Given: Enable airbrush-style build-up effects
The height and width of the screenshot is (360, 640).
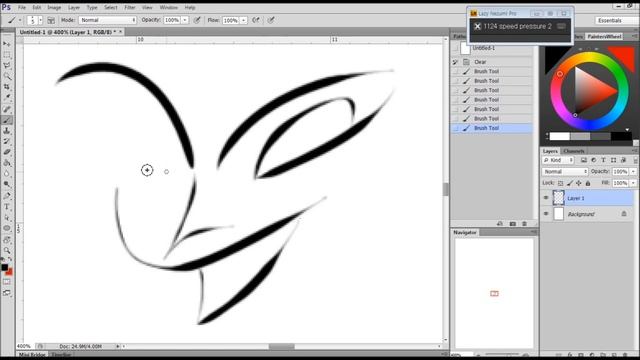Looking at the screenshot, I should 256,20.
